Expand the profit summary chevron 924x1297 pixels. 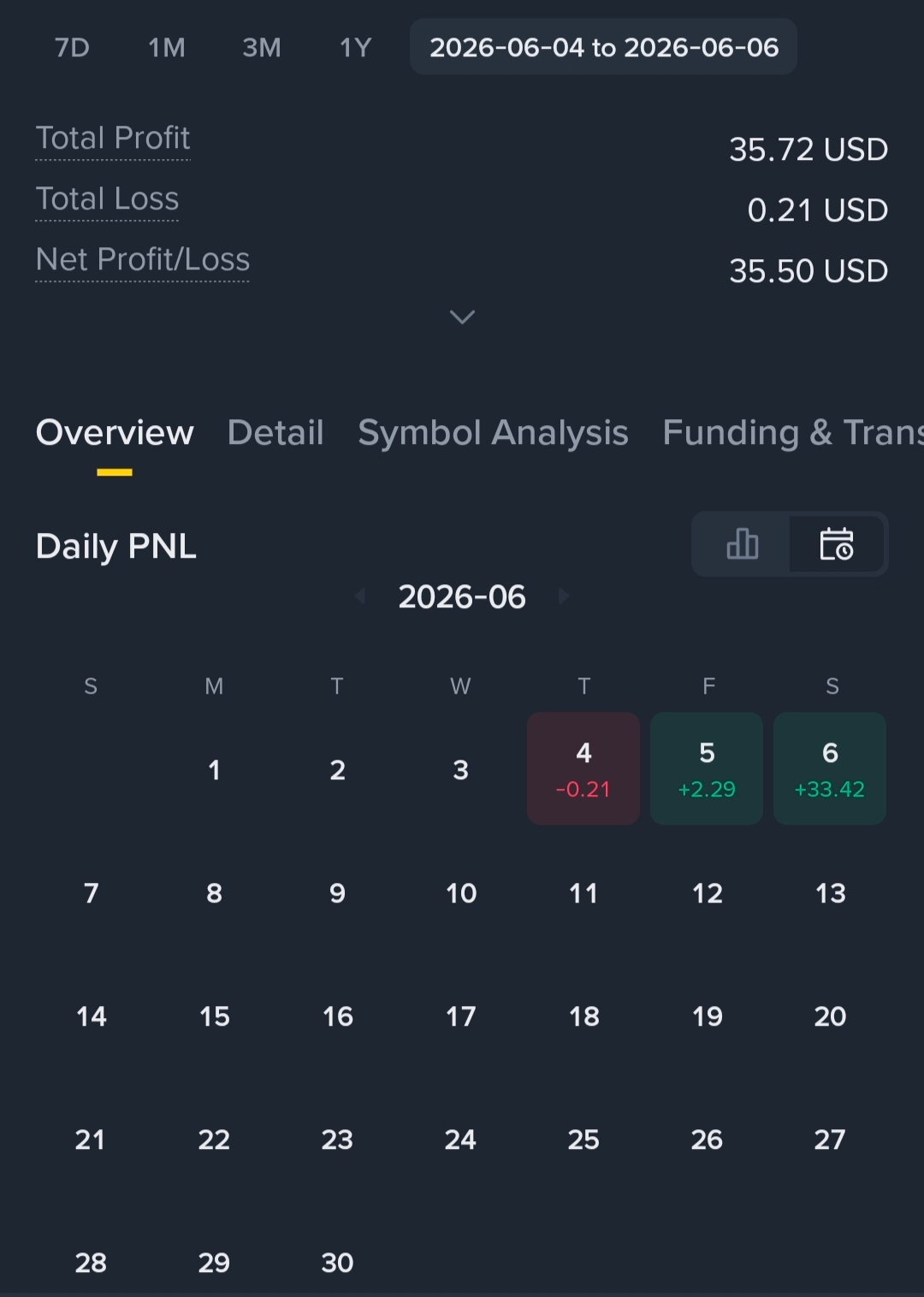[x=462, y=317]
